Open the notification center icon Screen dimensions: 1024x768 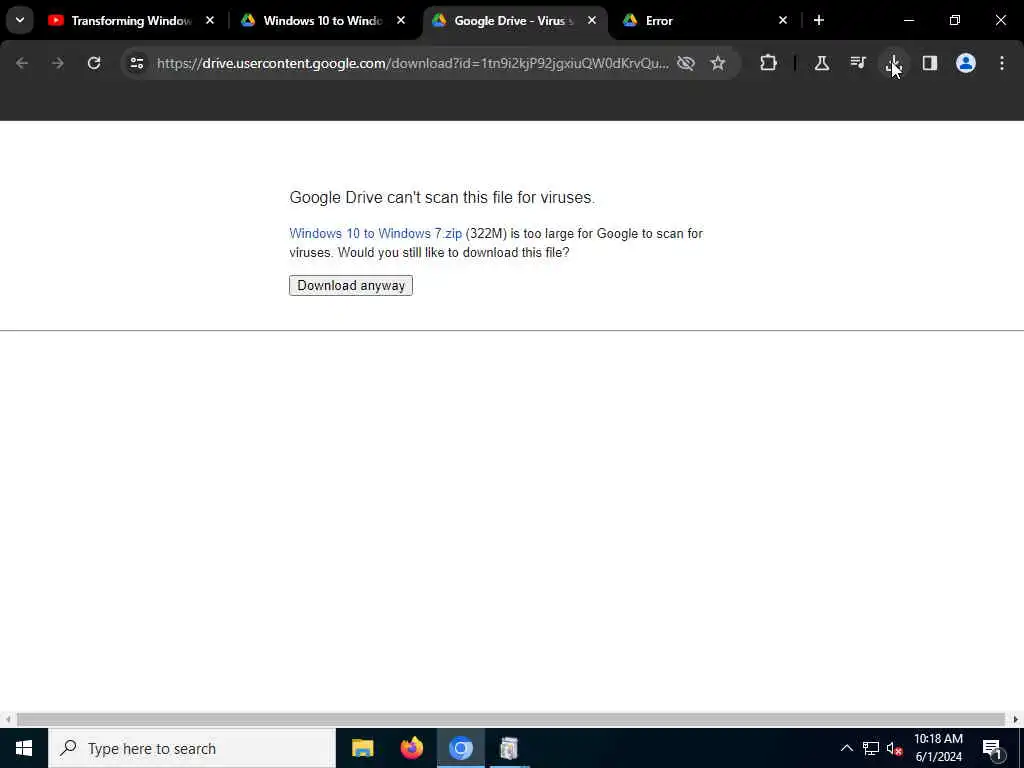992,748
